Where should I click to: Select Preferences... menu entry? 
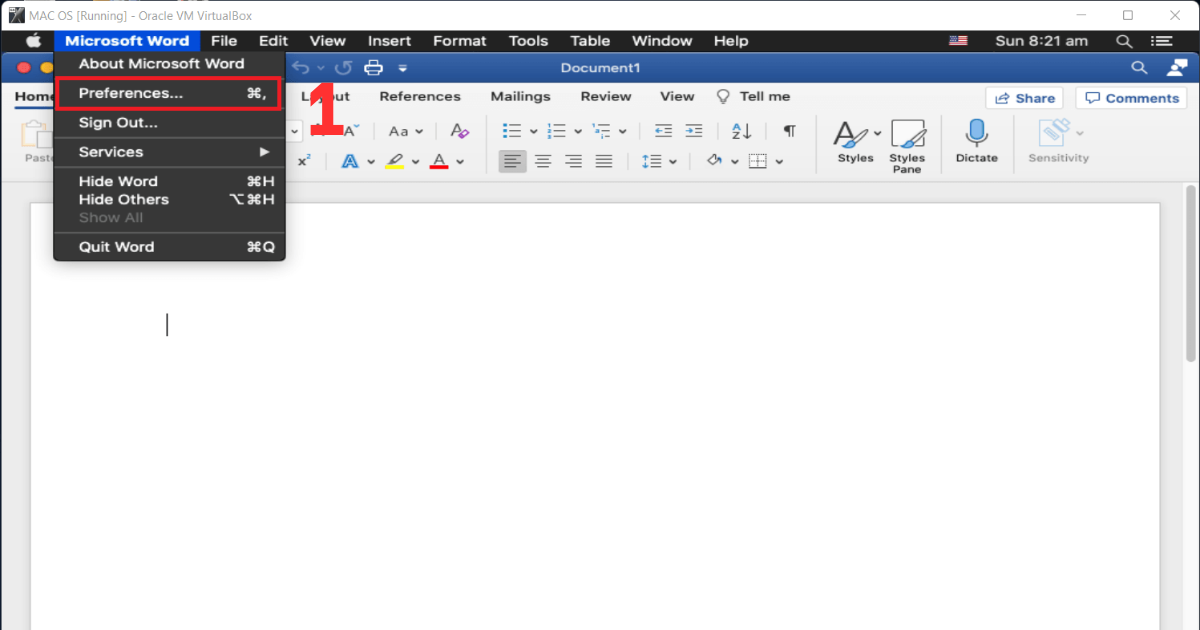(169, 93)
